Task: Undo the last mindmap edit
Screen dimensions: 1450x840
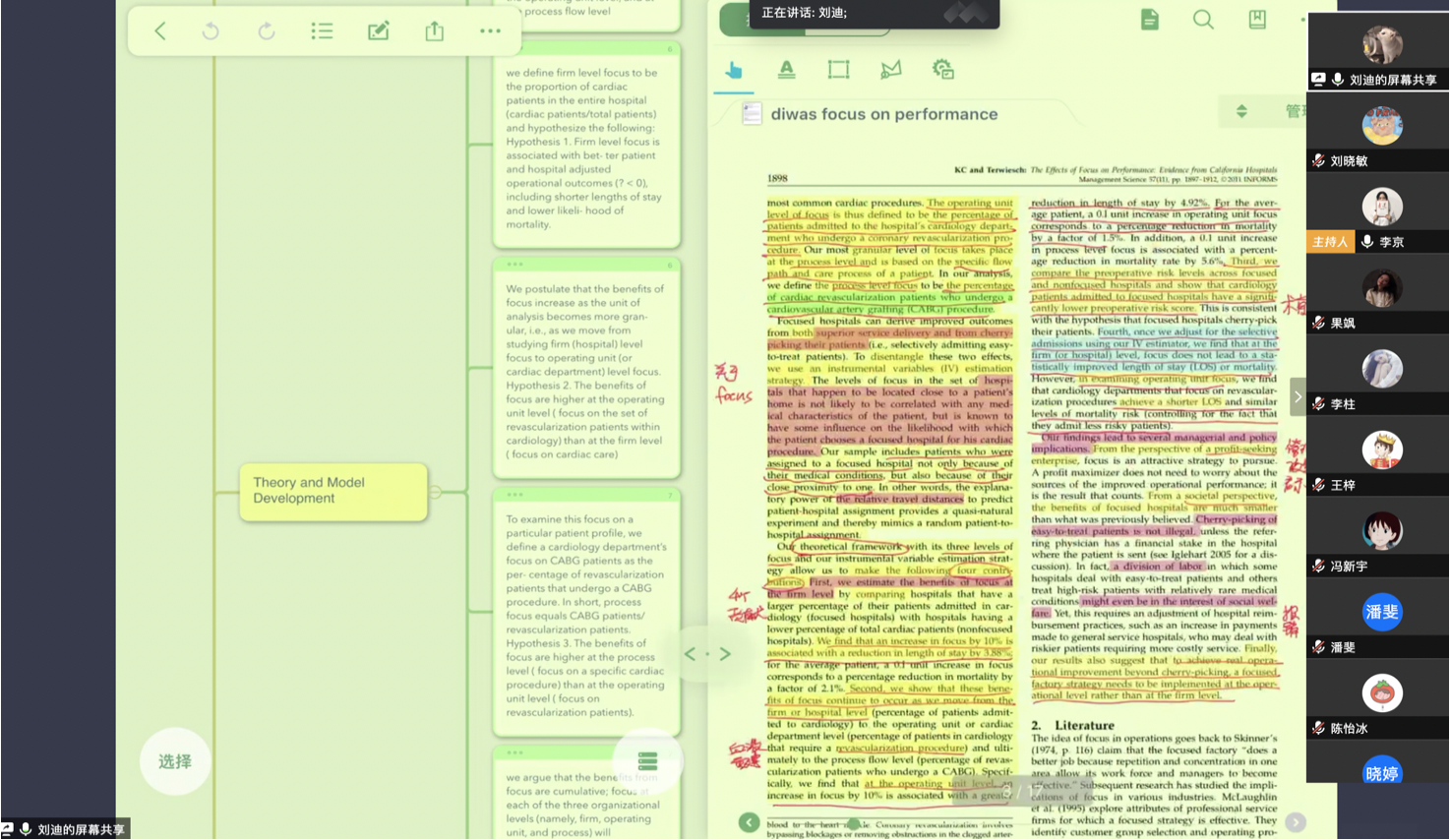Action: coord(211,31)
